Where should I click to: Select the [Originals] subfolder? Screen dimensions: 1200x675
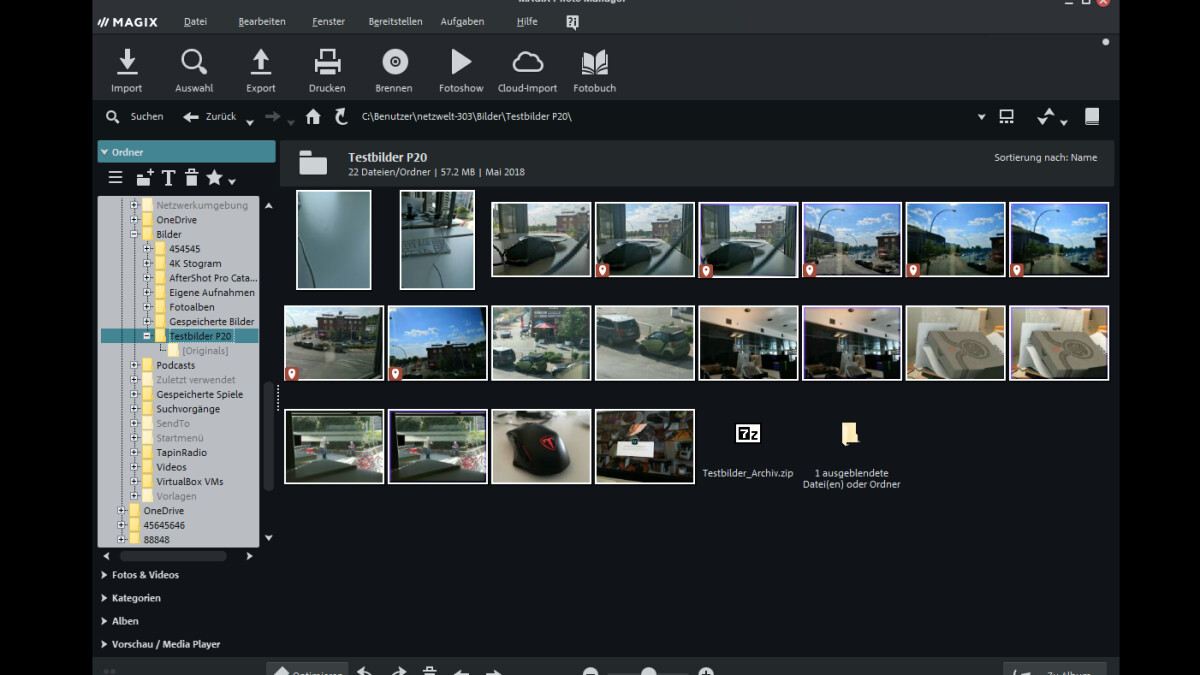pyautogui.click(x=205, y=351)
